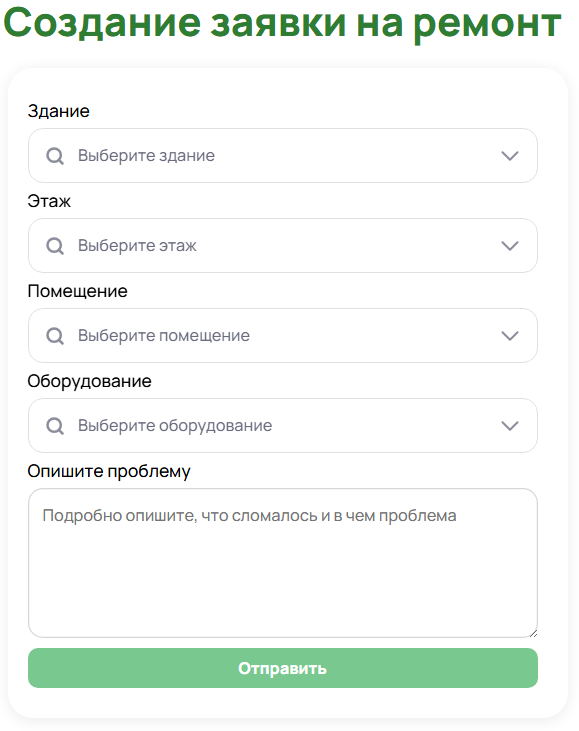The image size is (579, 731).
Task: Click the magnifier icon in the Оборудование field
Action: point(55,426)
